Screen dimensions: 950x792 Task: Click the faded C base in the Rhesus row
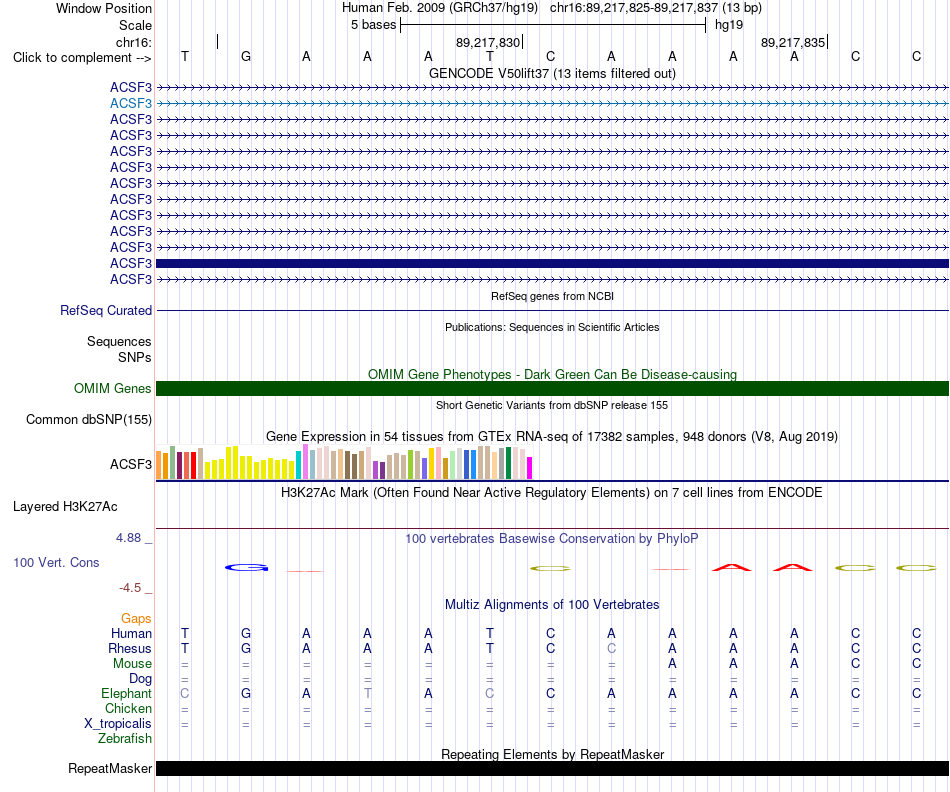pyautogui.click(x=611, y=648)
